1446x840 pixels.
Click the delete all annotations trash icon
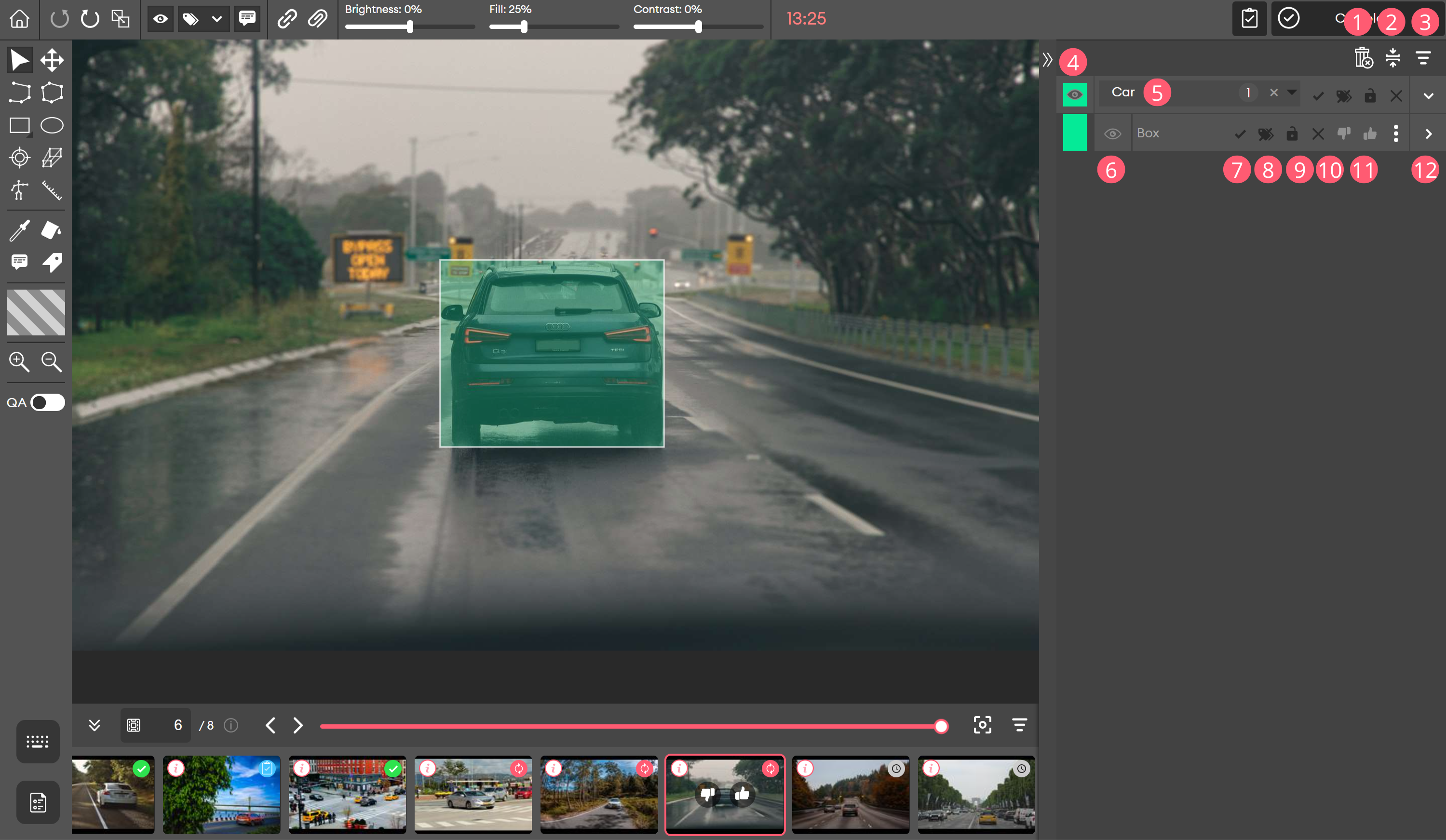(x=1364, y=58)
